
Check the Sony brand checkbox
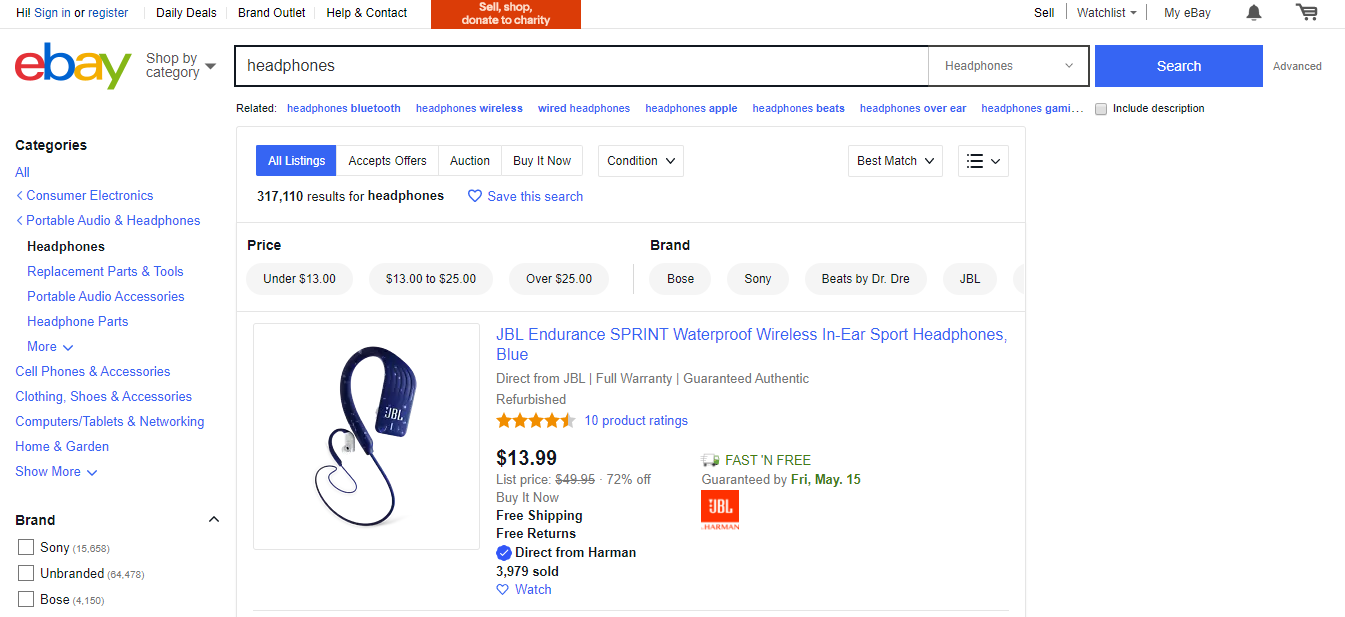26,547
